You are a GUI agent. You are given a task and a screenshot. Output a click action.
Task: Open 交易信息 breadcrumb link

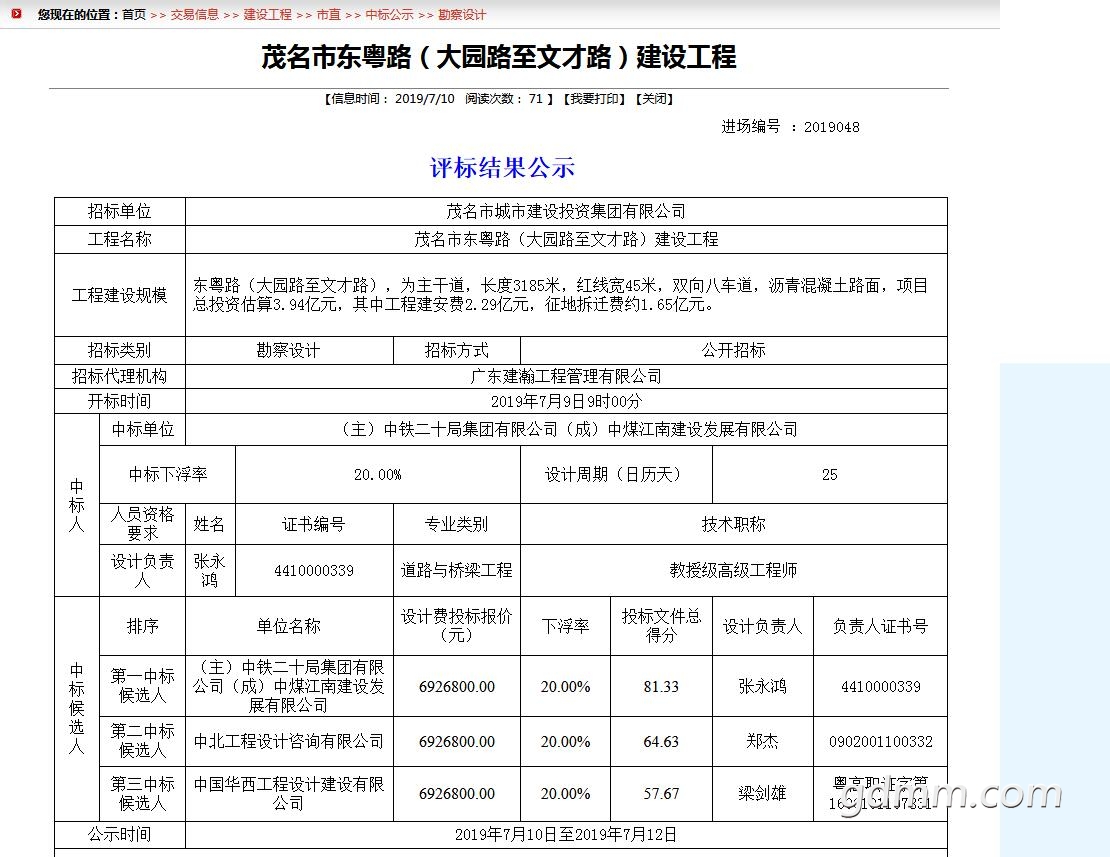pos(195,14)
